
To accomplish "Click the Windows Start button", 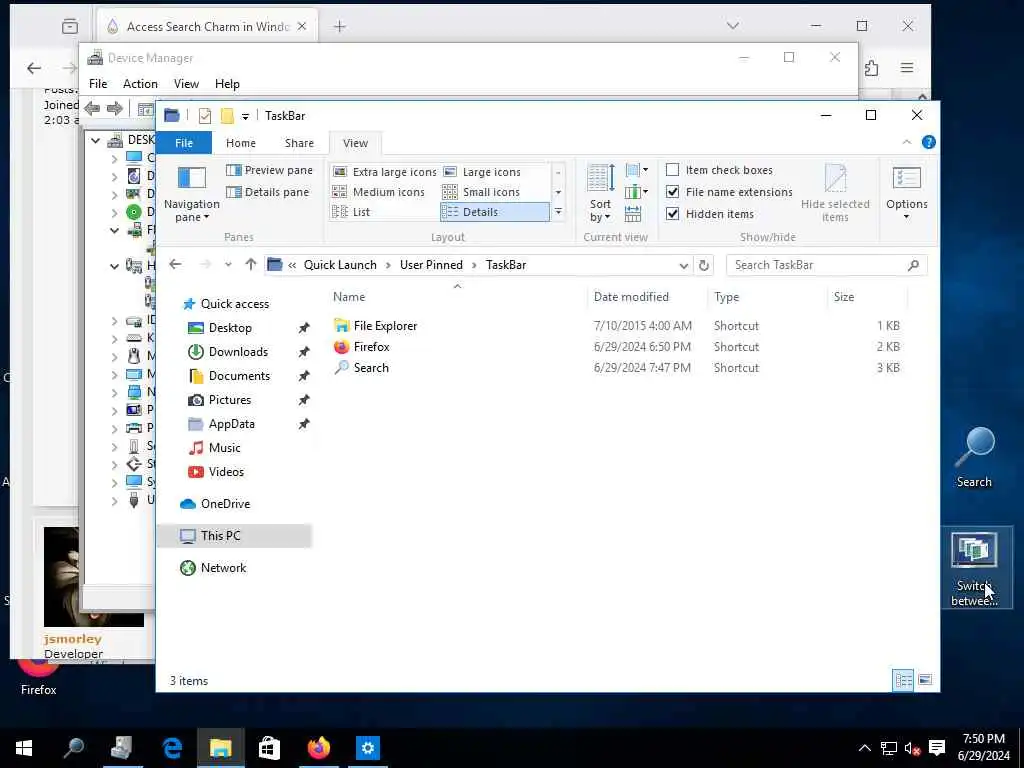I will [x=24, y=748].
